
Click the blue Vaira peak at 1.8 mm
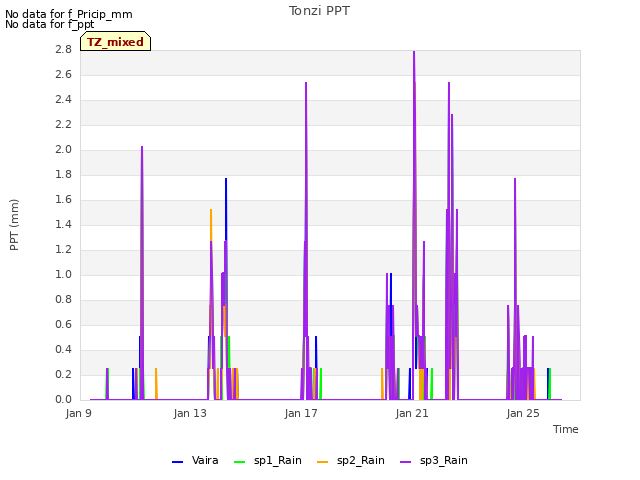[x=226, y=180]
